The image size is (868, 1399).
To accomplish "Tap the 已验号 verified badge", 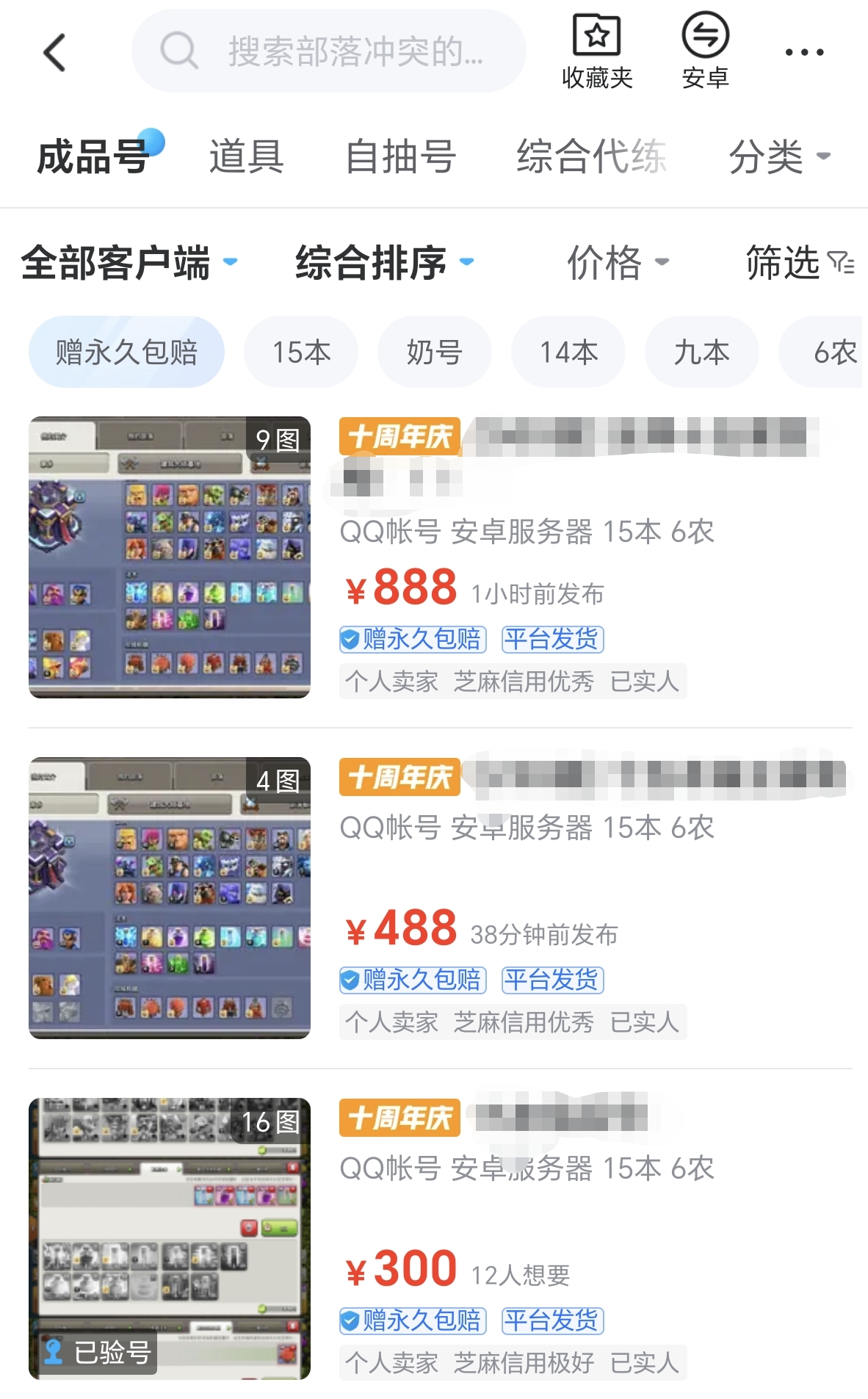I will pyautogui.click(x=98, y=1352).
